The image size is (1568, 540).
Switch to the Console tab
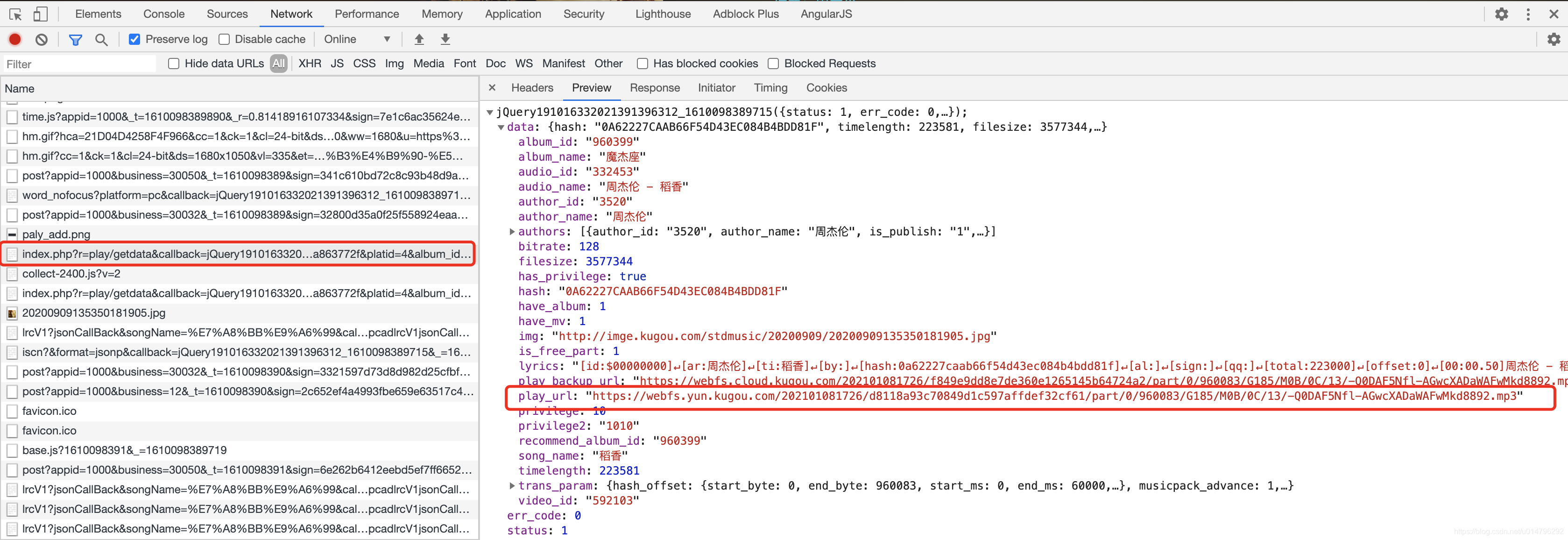pos(164,14)
